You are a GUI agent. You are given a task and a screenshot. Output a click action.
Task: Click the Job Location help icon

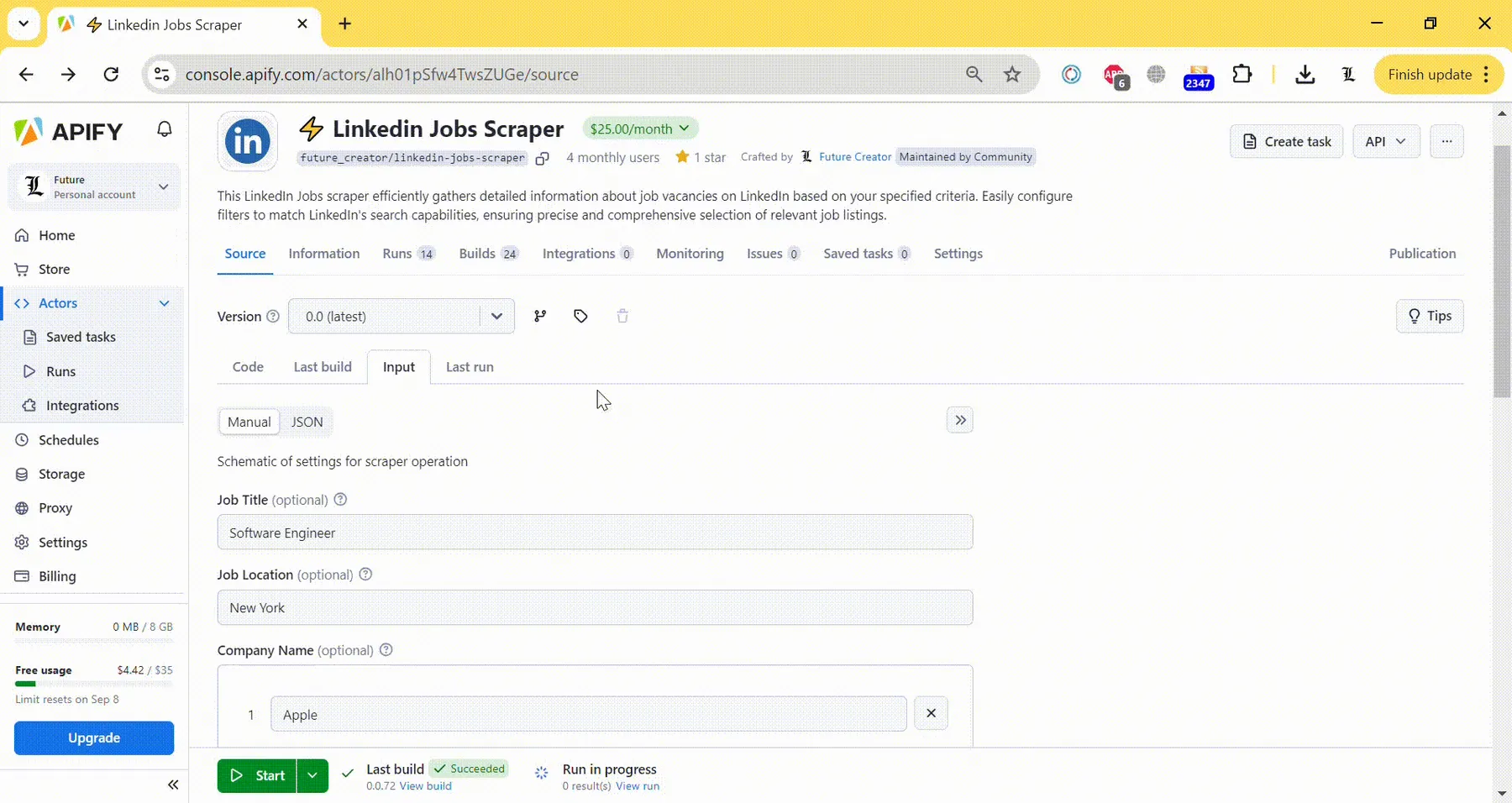click(365, 575)
